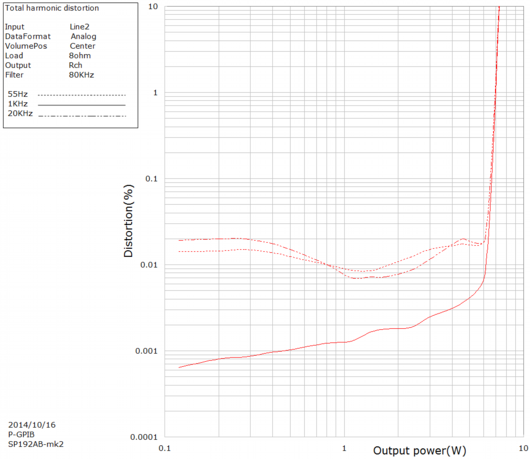Click the 'Line2' input value
This screenshot has height=459, width=530.
pos(79,27)
